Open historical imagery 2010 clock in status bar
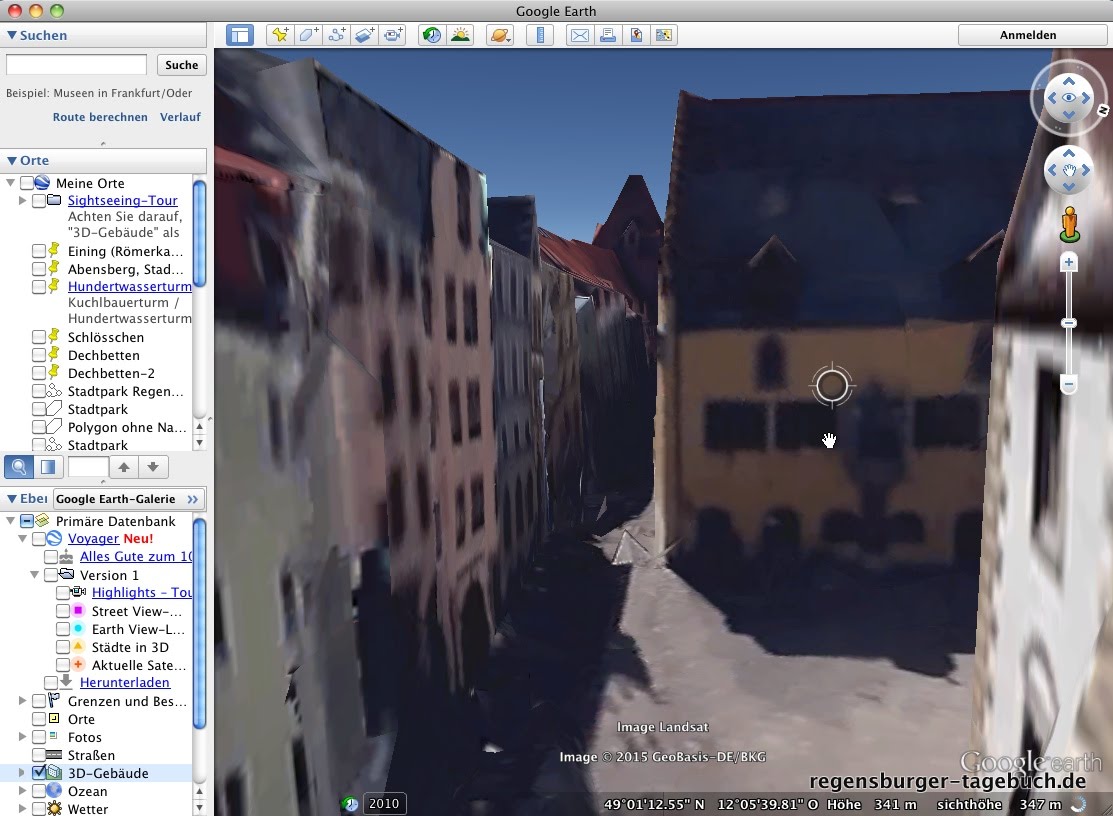The image size is (1113, 816). [350, 803]
